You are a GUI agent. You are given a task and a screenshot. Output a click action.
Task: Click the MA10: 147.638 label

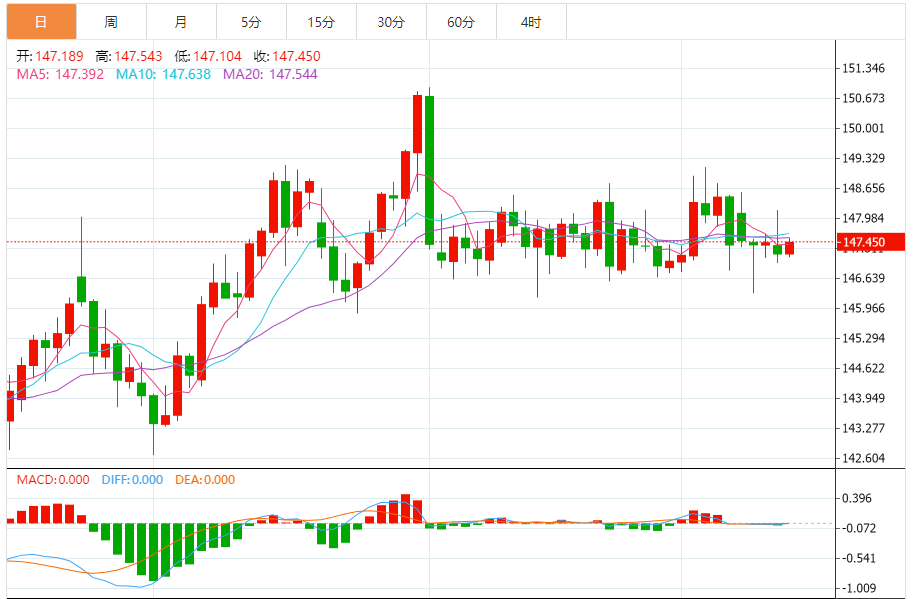click(x=163, y=75)
